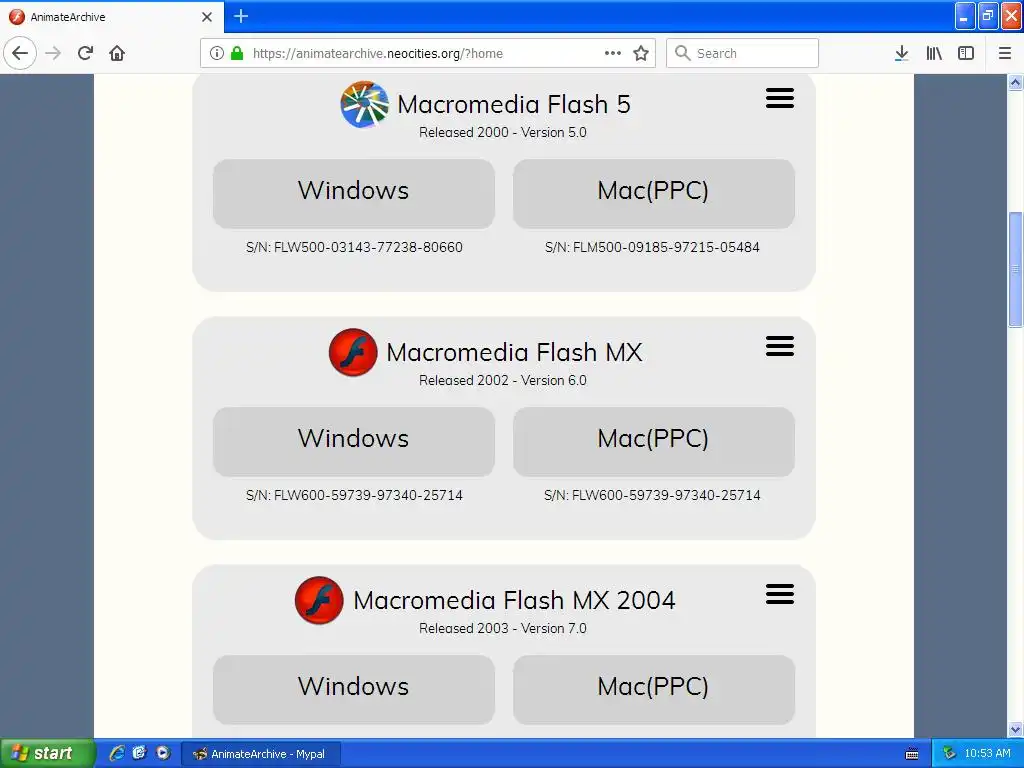Click the page scrollbar thumb
The image size is (1024, 768).
1015,269
